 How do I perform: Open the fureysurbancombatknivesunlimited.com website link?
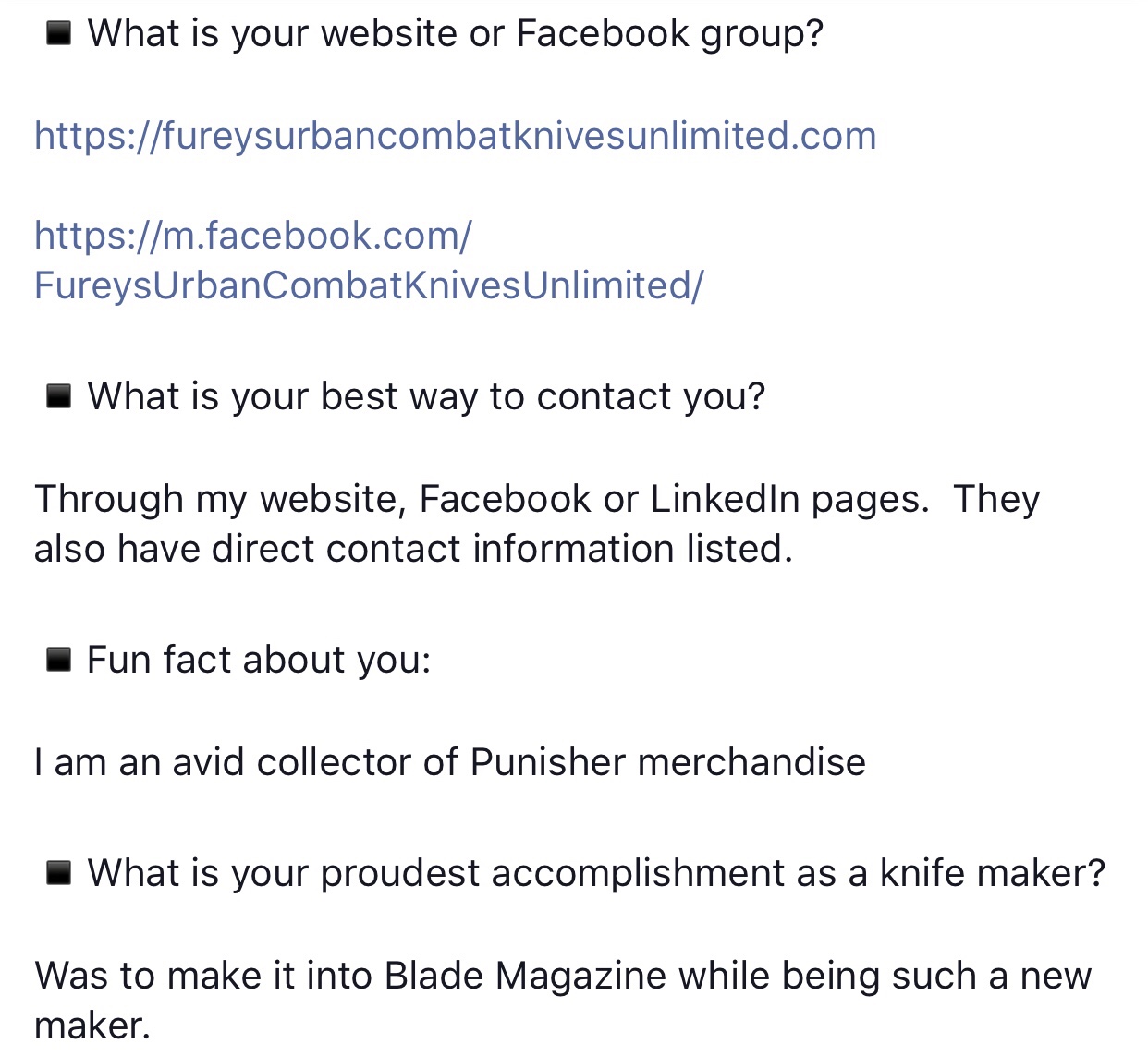[x=455, y=136]
